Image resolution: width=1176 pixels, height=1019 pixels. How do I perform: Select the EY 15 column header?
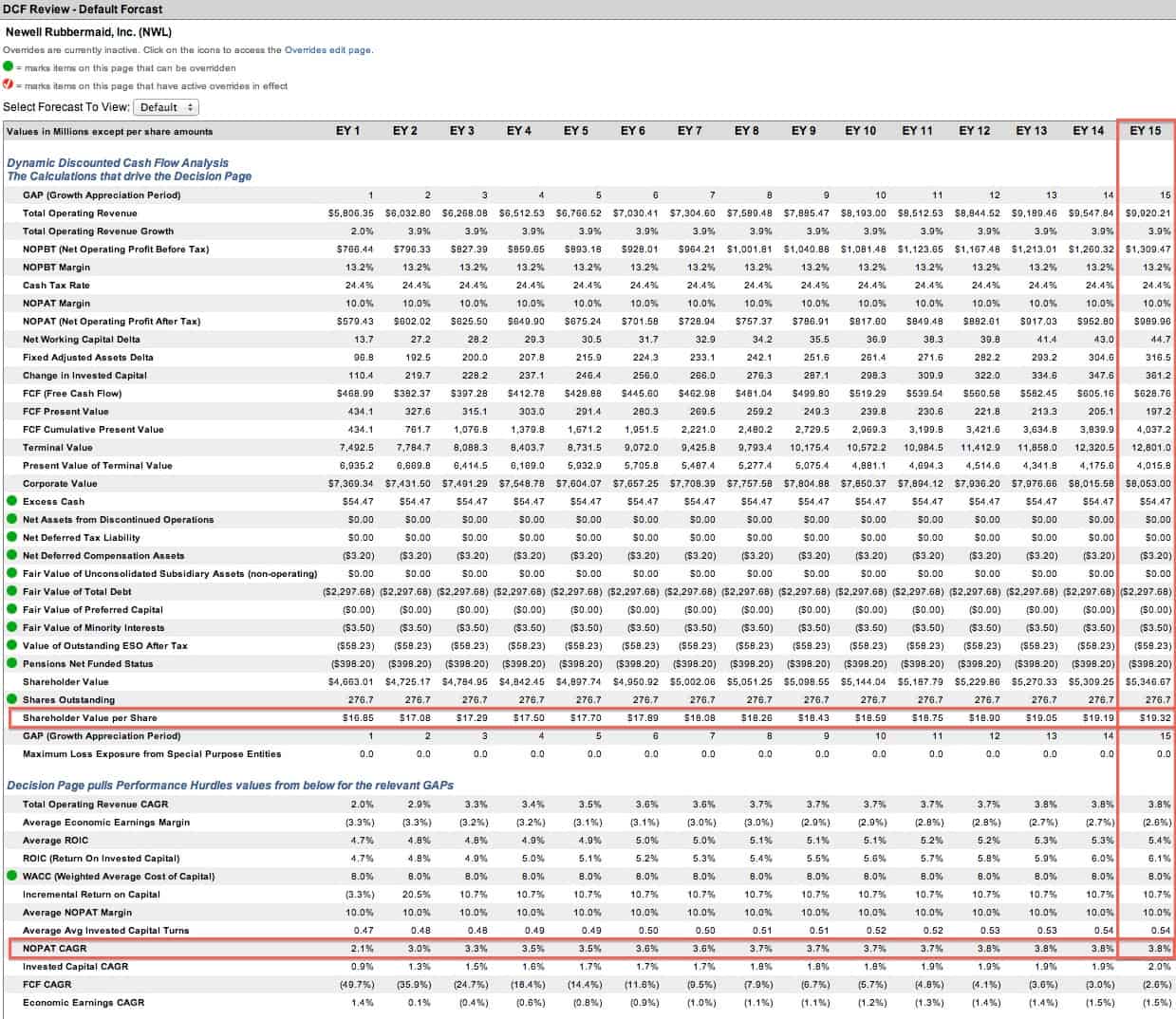click(1146, 131)
